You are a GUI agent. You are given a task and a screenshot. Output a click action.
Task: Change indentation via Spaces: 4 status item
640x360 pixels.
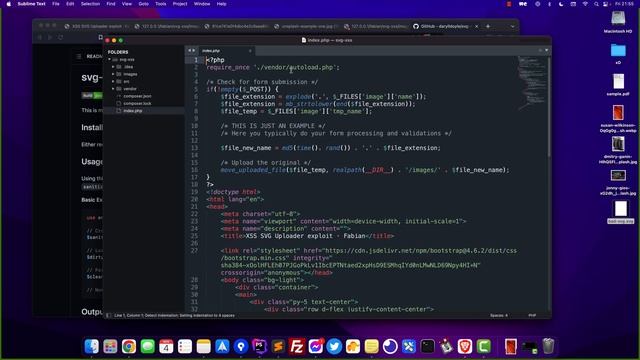point(499,316)
